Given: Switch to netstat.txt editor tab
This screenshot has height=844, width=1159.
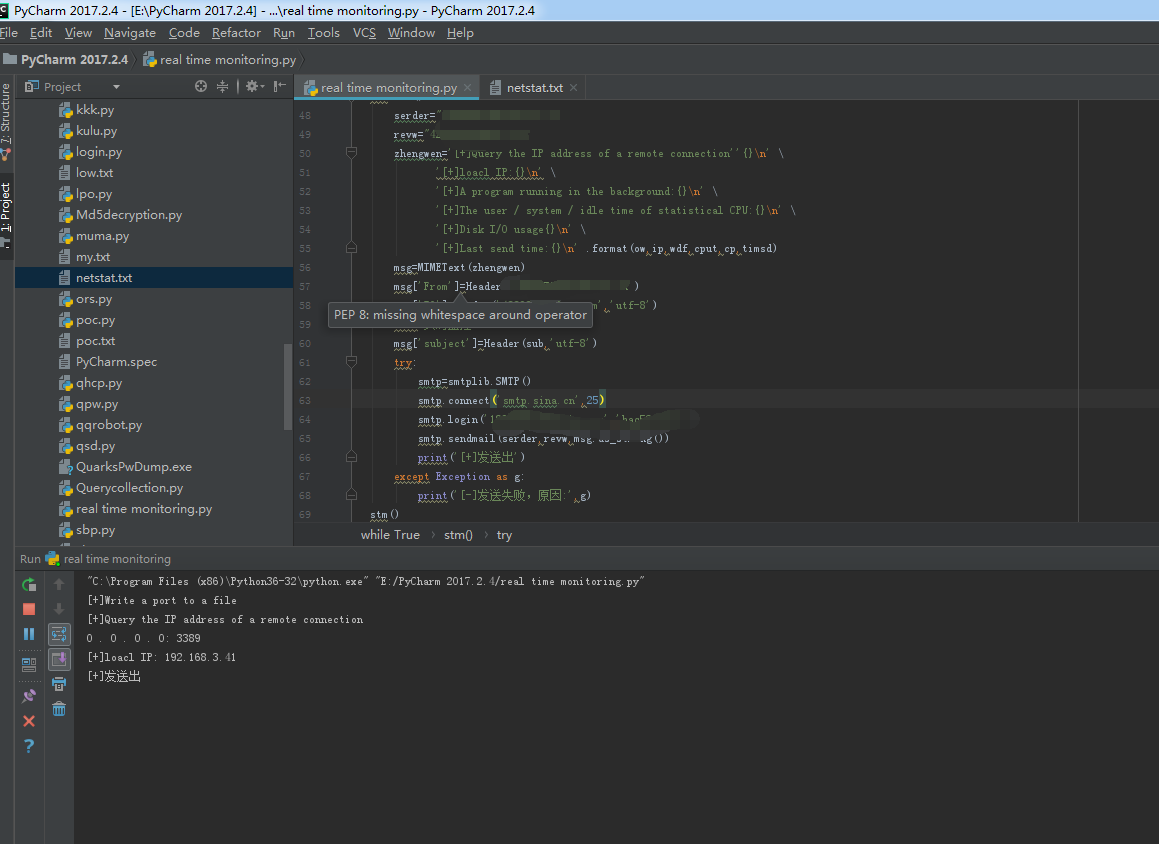Looking at the screenshot, I should coord(534,87).
